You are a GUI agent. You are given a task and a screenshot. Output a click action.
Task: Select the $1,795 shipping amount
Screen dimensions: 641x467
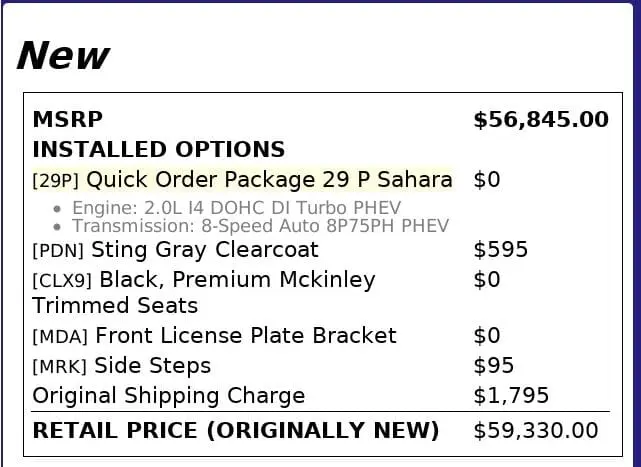pyautogui.click(x=511, y=396)
